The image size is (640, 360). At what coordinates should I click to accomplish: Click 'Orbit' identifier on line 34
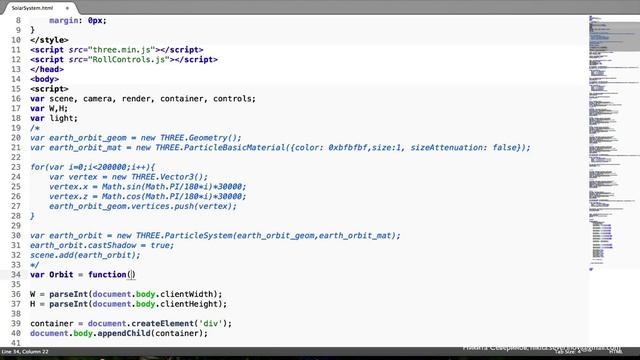pos(61,275)
